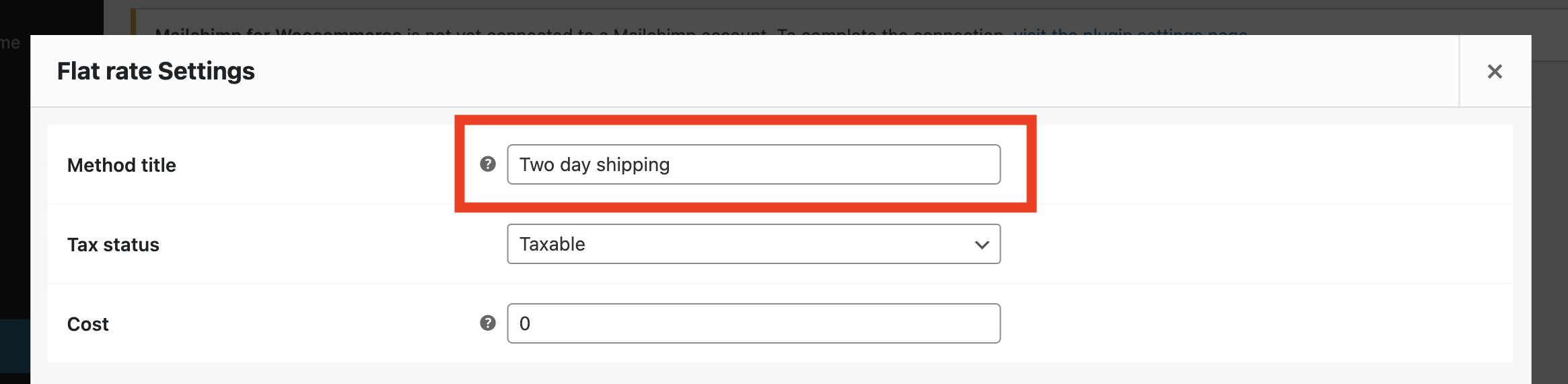The image size is (1568, 384).
Task: Click the dimmed backdrop right of the dialog
Action: [1550, 222]
